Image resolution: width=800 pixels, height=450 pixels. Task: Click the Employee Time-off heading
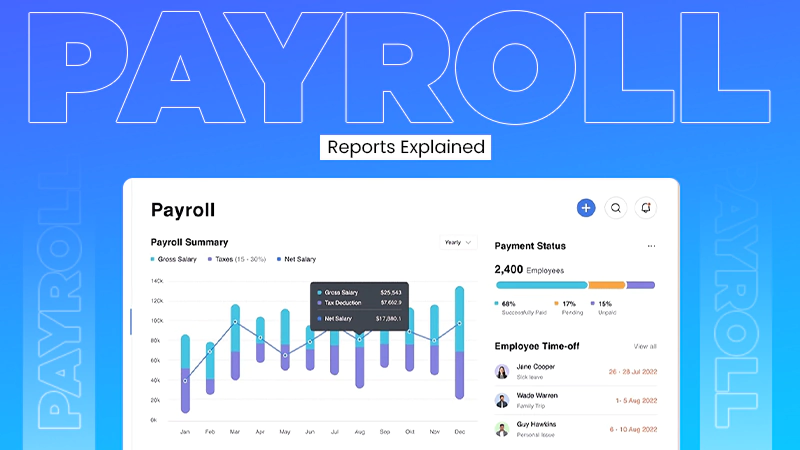(x=537, y=346)
